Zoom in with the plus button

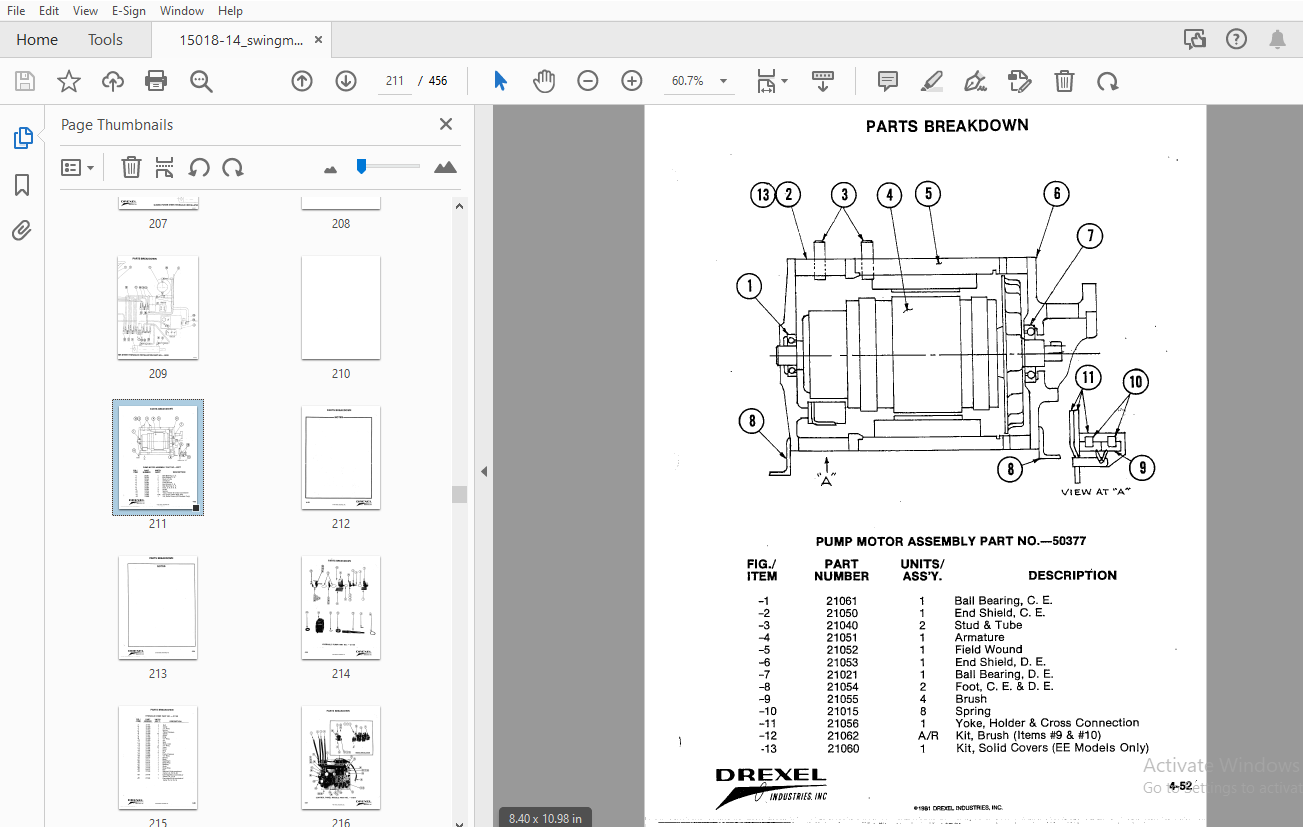(632, 81)
